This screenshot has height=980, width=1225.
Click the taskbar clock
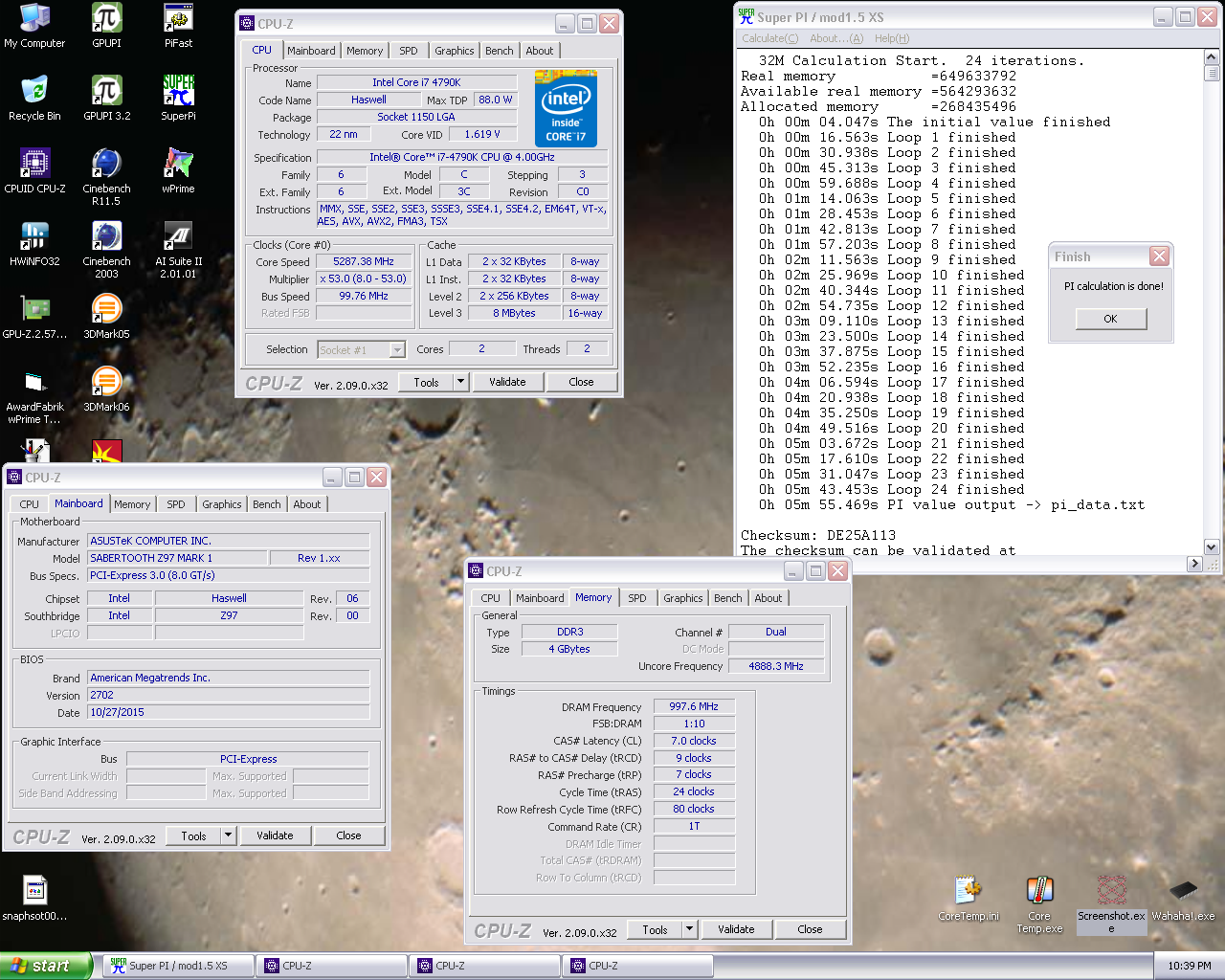coord(1189,966)
